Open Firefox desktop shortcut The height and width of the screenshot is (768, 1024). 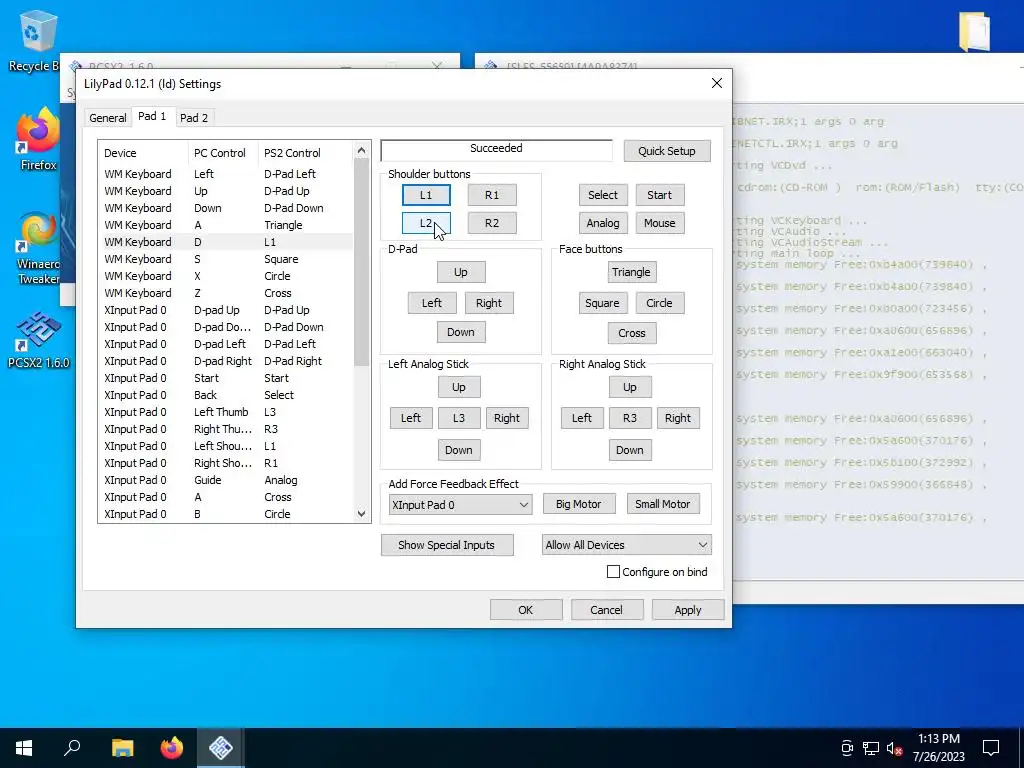tap(38, 140)
